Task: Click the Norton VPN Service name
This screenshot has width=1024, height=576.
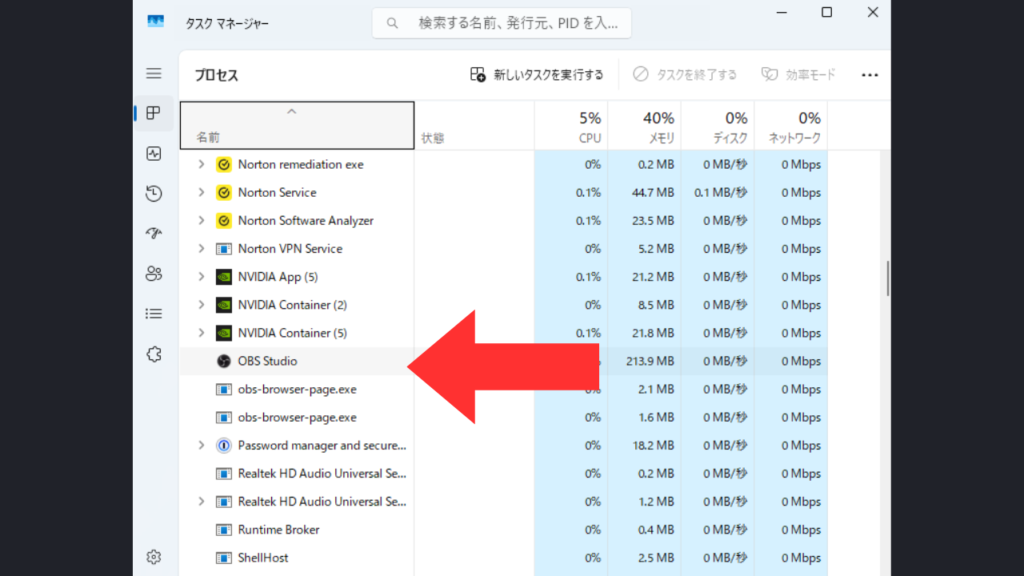Action: point(290,249)
